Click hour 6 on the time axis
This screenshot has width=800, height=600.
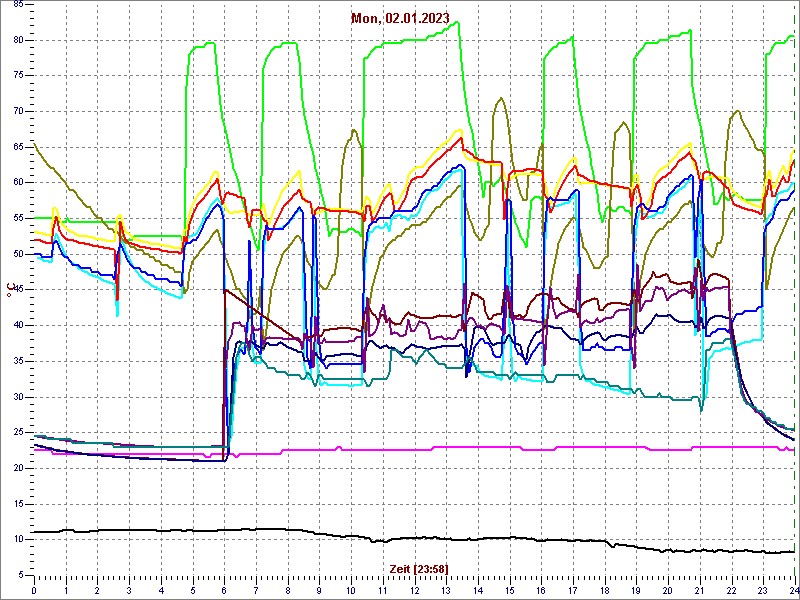tap(224, 590)
